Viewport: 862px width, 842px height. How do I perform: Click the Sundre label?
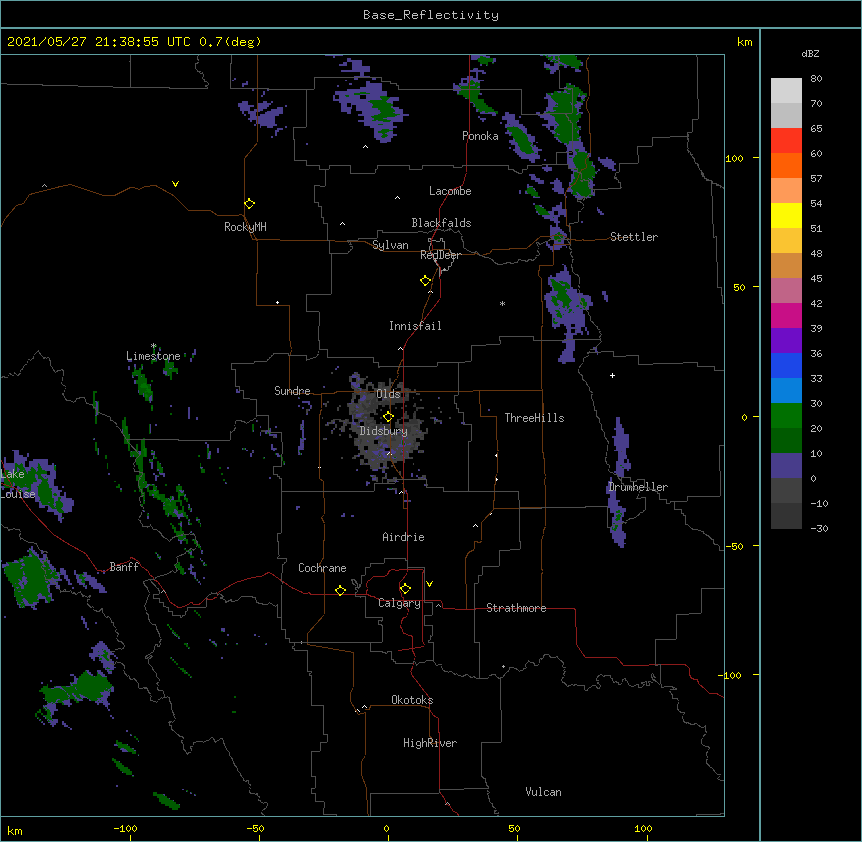pos(292,391)
